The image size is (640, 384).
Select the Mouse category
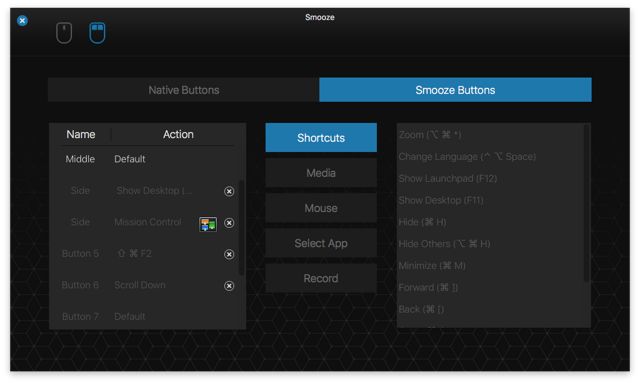[x=321, y=208]
